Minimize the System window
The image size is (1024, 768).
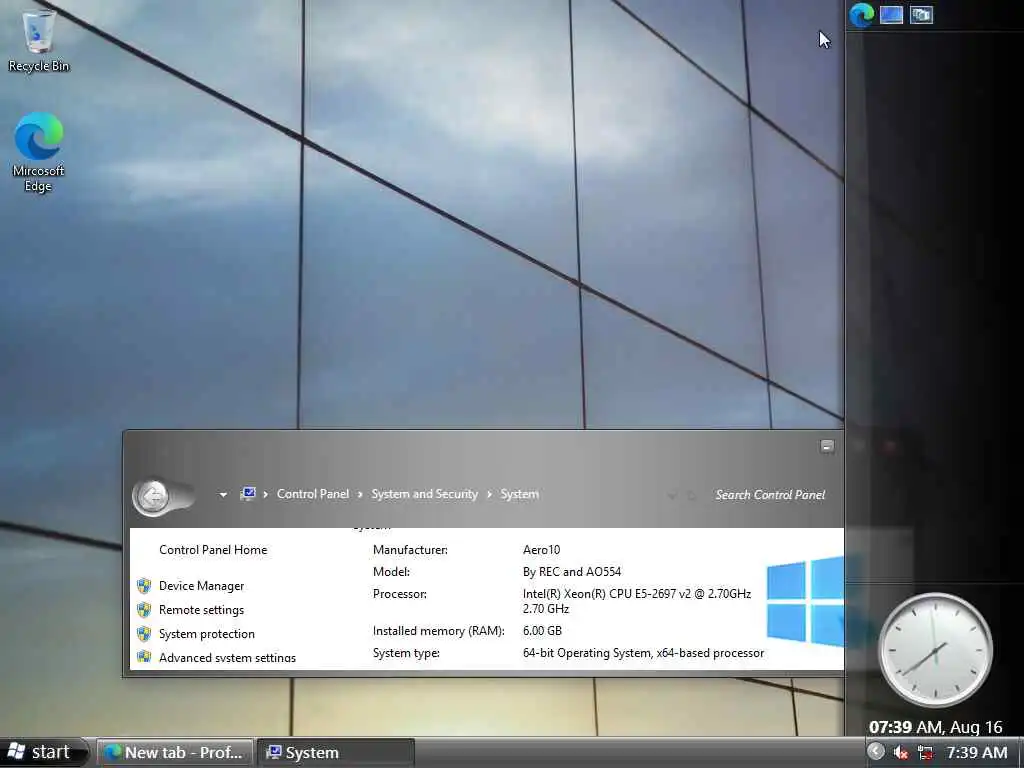827,446
